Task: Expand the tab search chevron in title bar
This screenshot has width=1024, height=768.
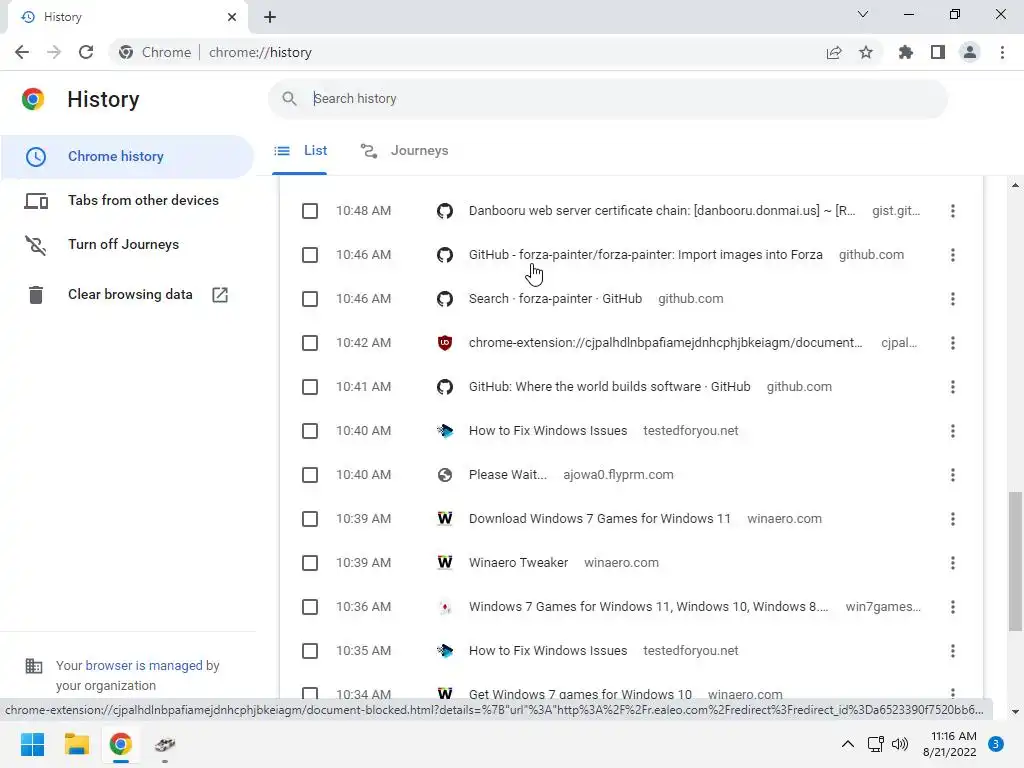Action: point(863,14)
